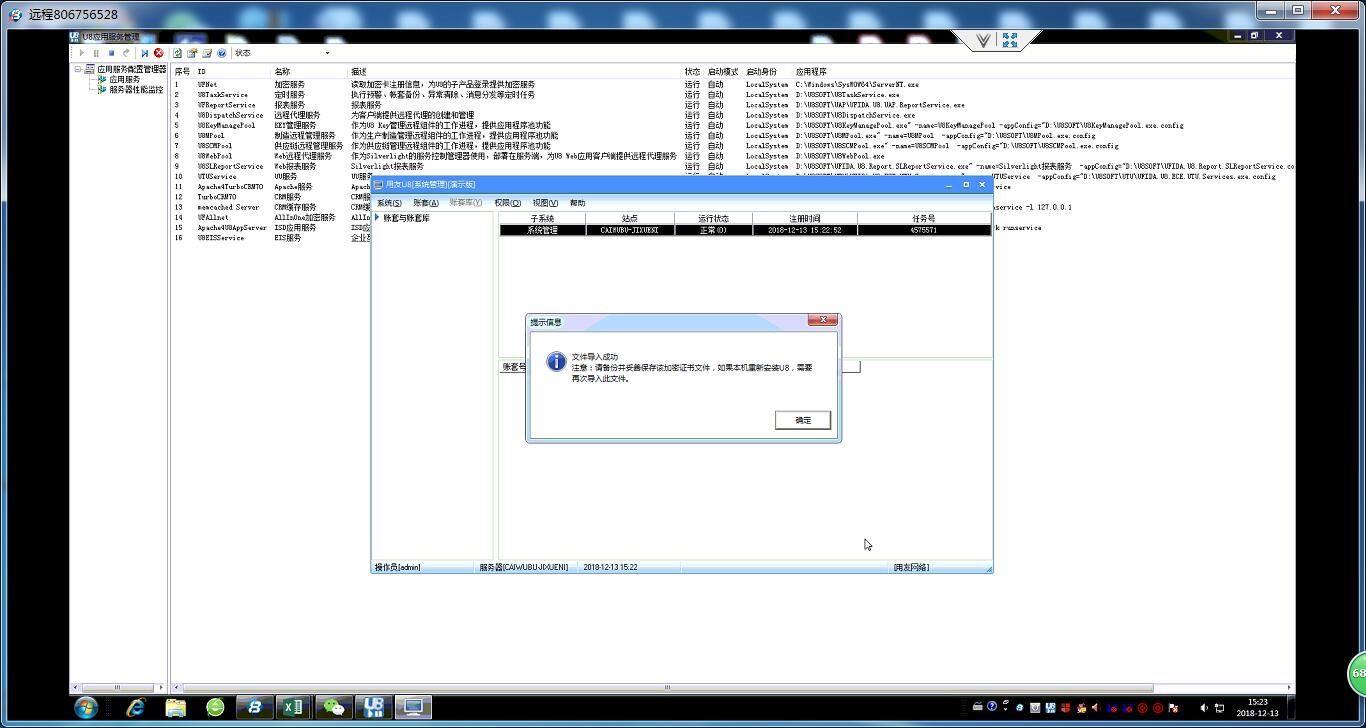Click the start (play) service toolbar icon
The height and width of the screenshot is (728, 1366).
pyautogui.click(x=82, y=53)
